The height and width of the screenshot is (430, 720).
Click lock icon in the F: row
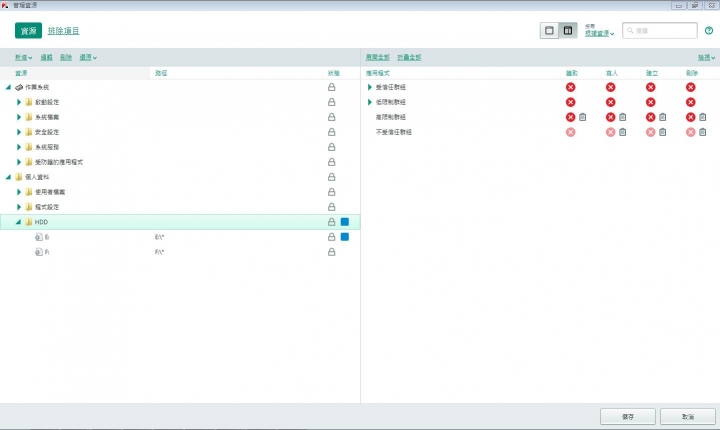331,252
